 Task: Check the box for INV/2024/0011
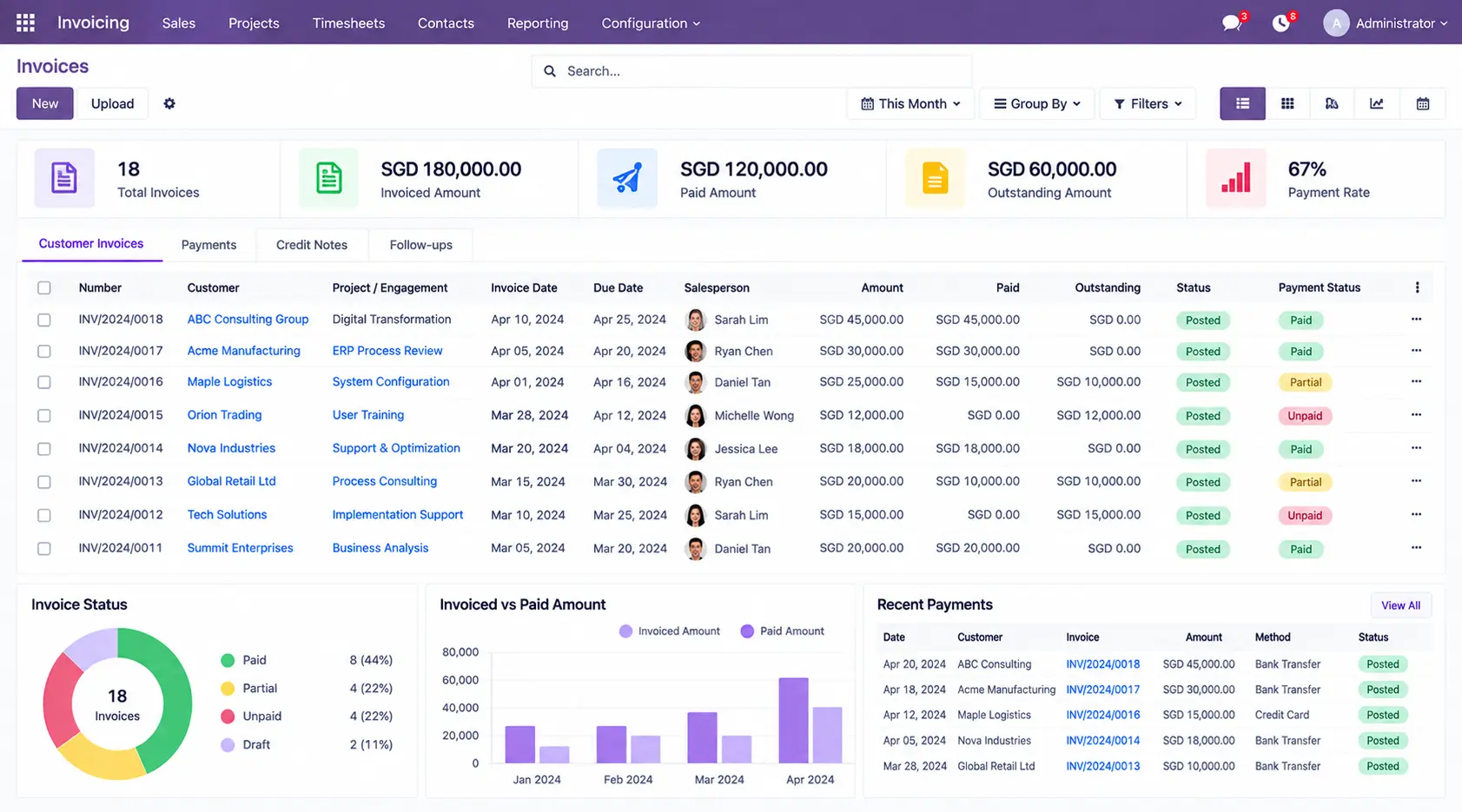pyautogui.click(x=44, y=549)
